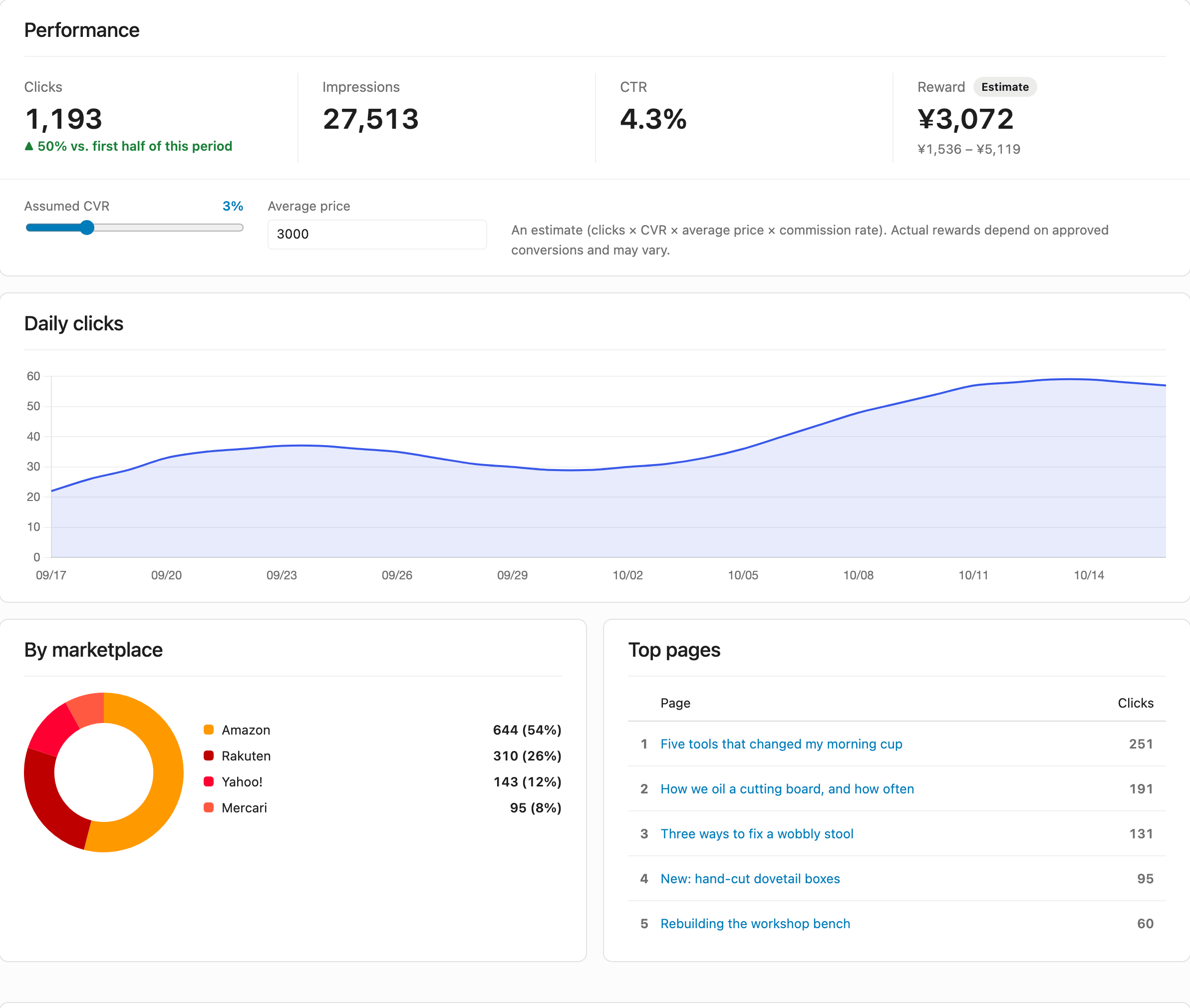Open 'How we oil a cutting board' link
The height and width of the screenshot is (1008, 1190).
pyautogui.click(x=787, y=789)
